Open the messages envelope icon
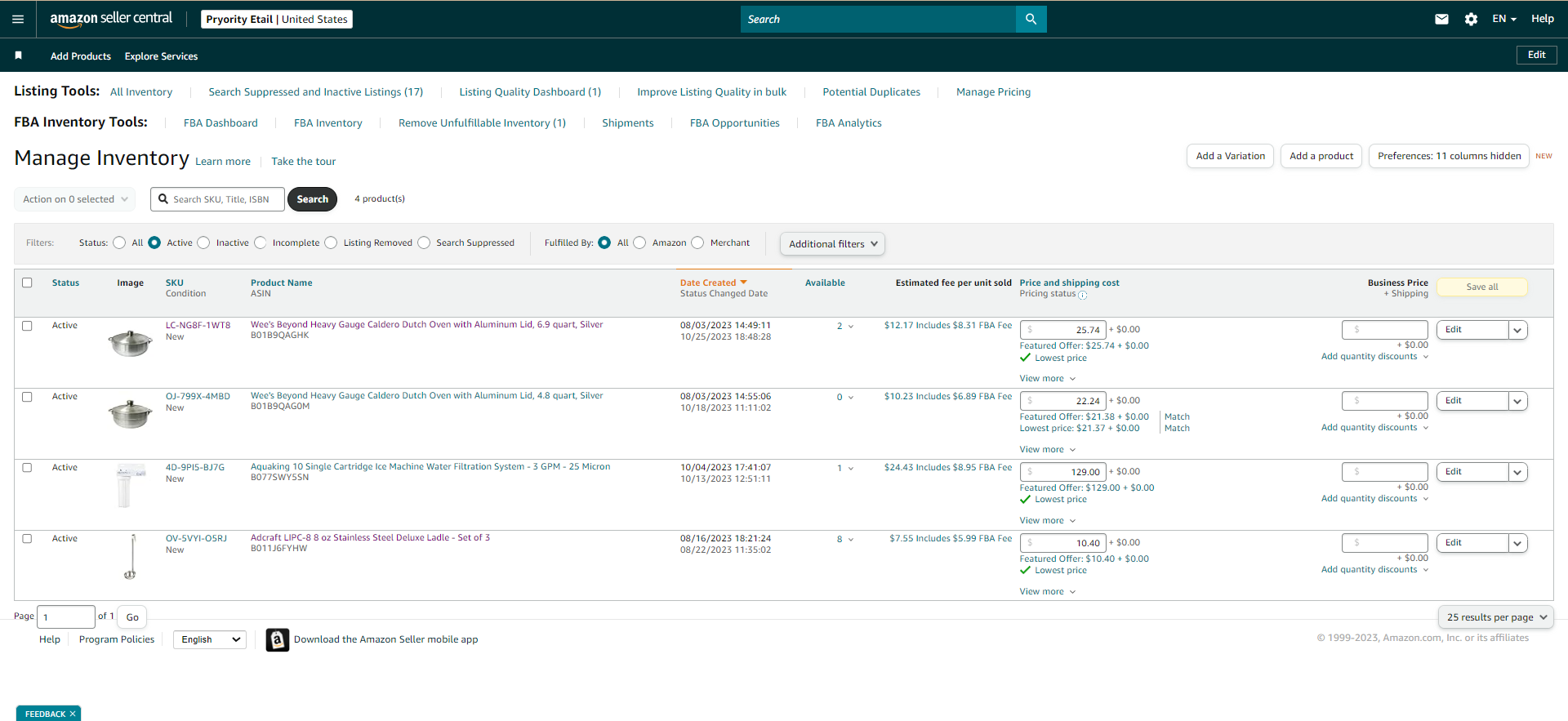Image resolution: width=1568 pixels, height=721 pixels. (x=1441, y=19)
